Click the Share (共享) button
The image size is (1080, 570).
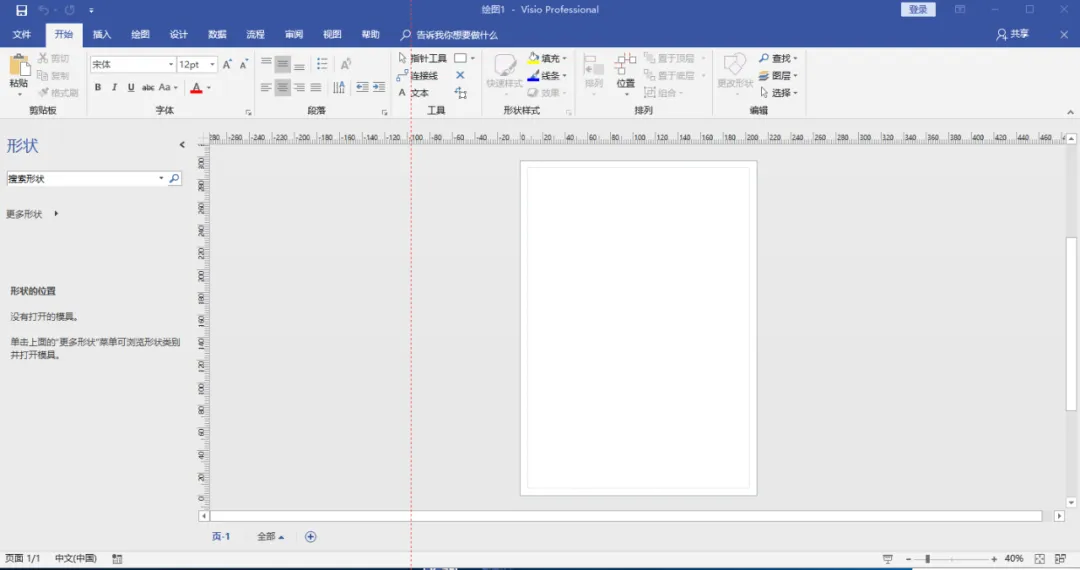coord(1012,34)
